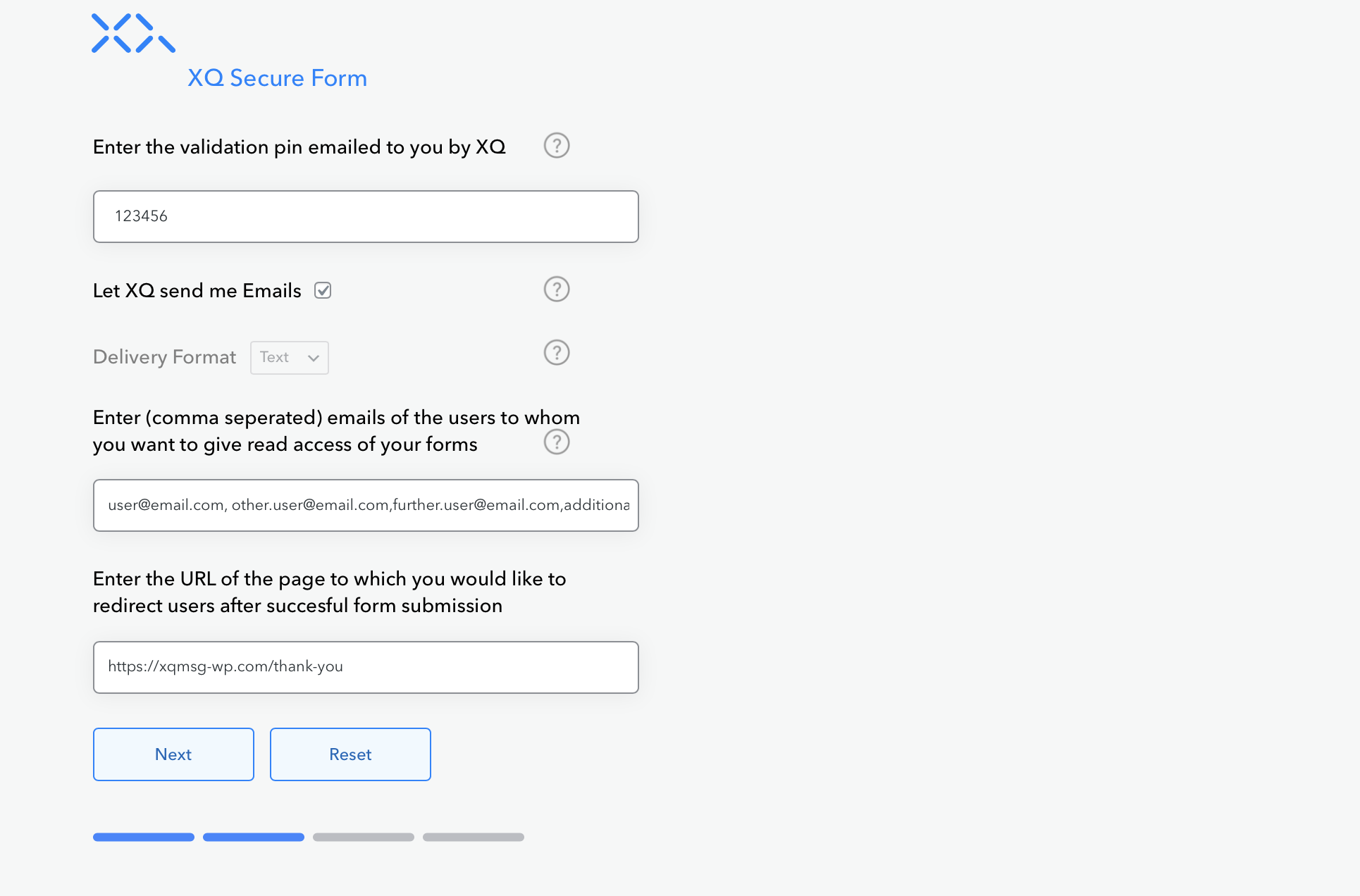The image size is (1360, 896).
Task: Click the Reset button
Action: [x=350, y=754]
